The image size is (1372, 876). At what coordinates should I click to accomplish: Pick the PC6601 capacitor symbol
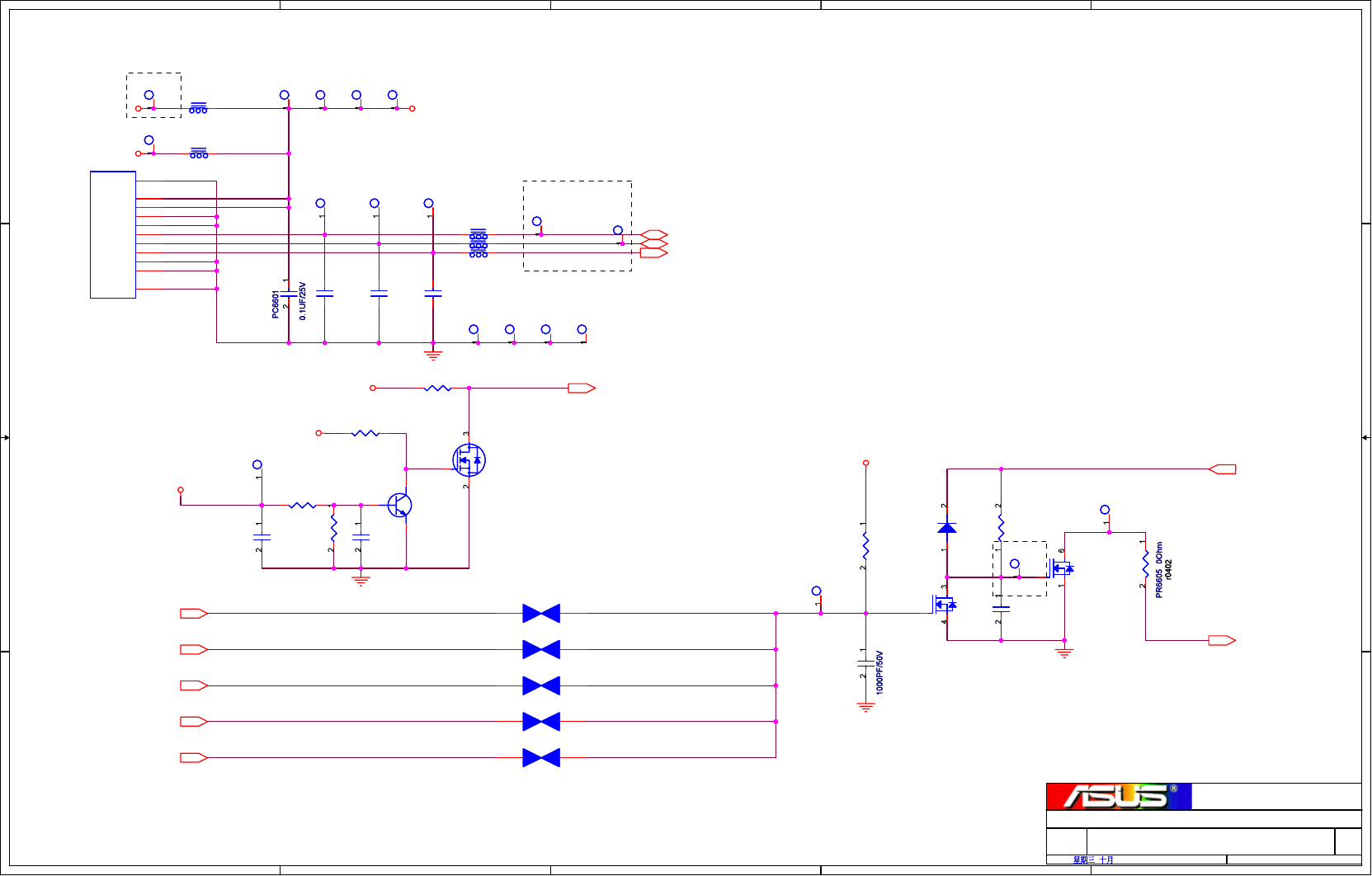(289, 294)
